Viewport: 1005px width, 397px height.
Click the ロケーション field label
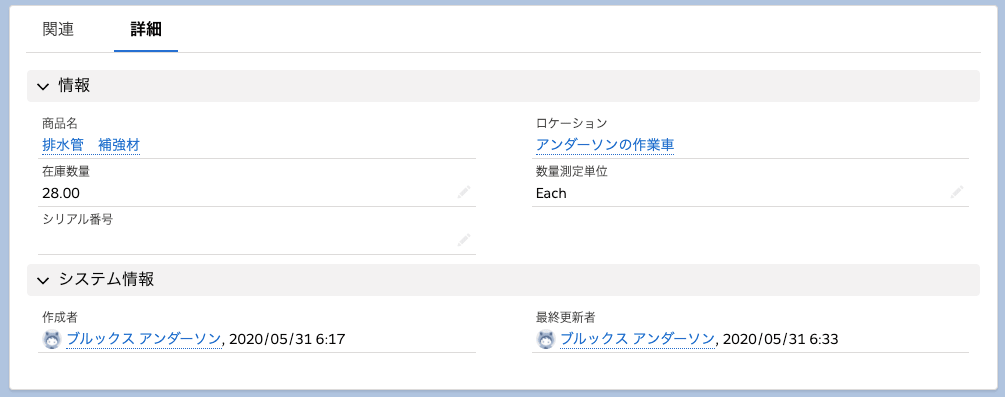[x=571, y=123]
